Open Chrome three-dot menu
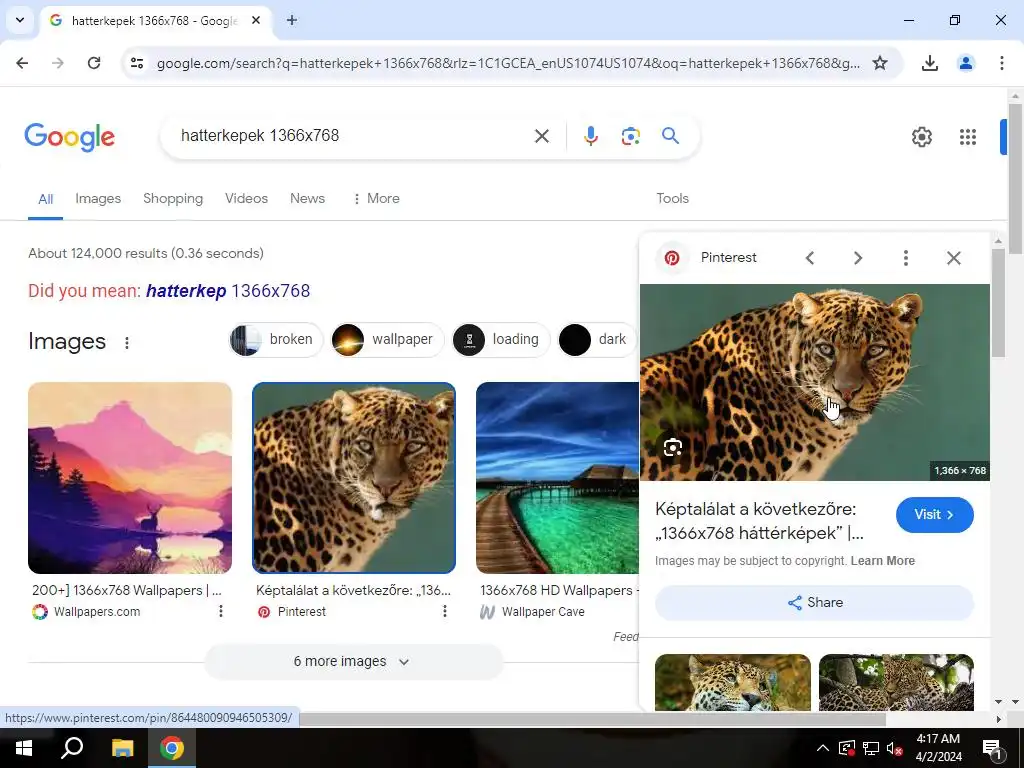The height and width of the screenshot is (768, 1024). (1001, 63)
